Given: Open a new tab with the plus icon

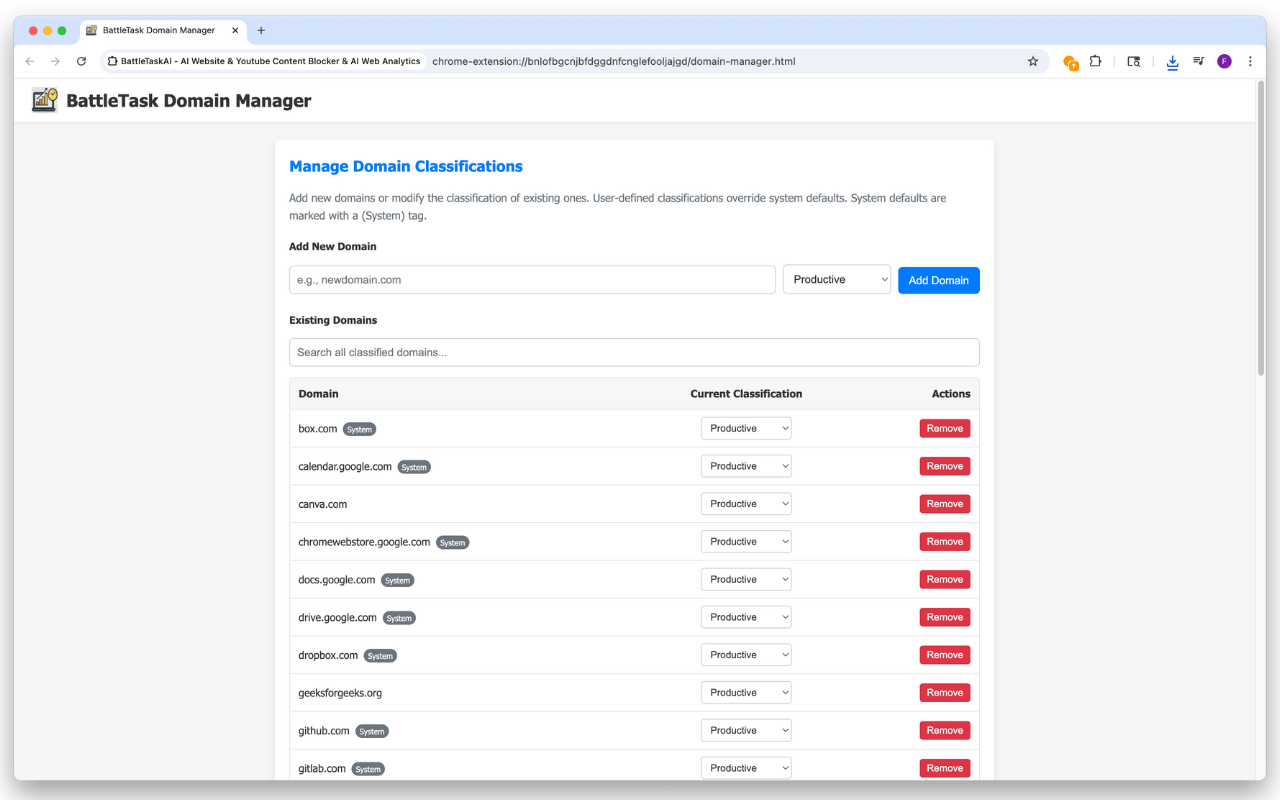Looking at the screenshot, I should tap(261, 30).
